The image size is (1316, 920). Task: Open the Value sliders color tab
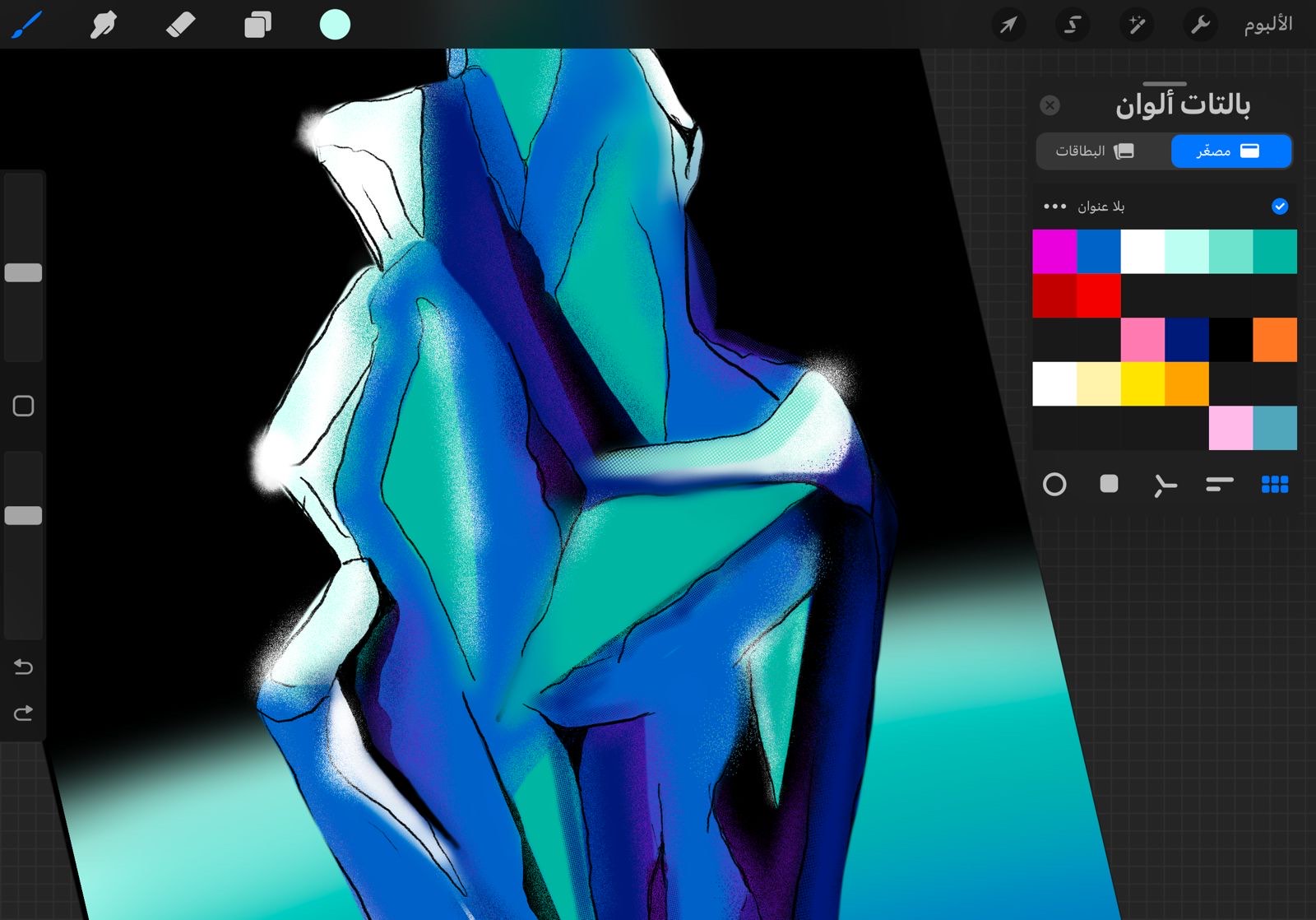(1220, 485)
